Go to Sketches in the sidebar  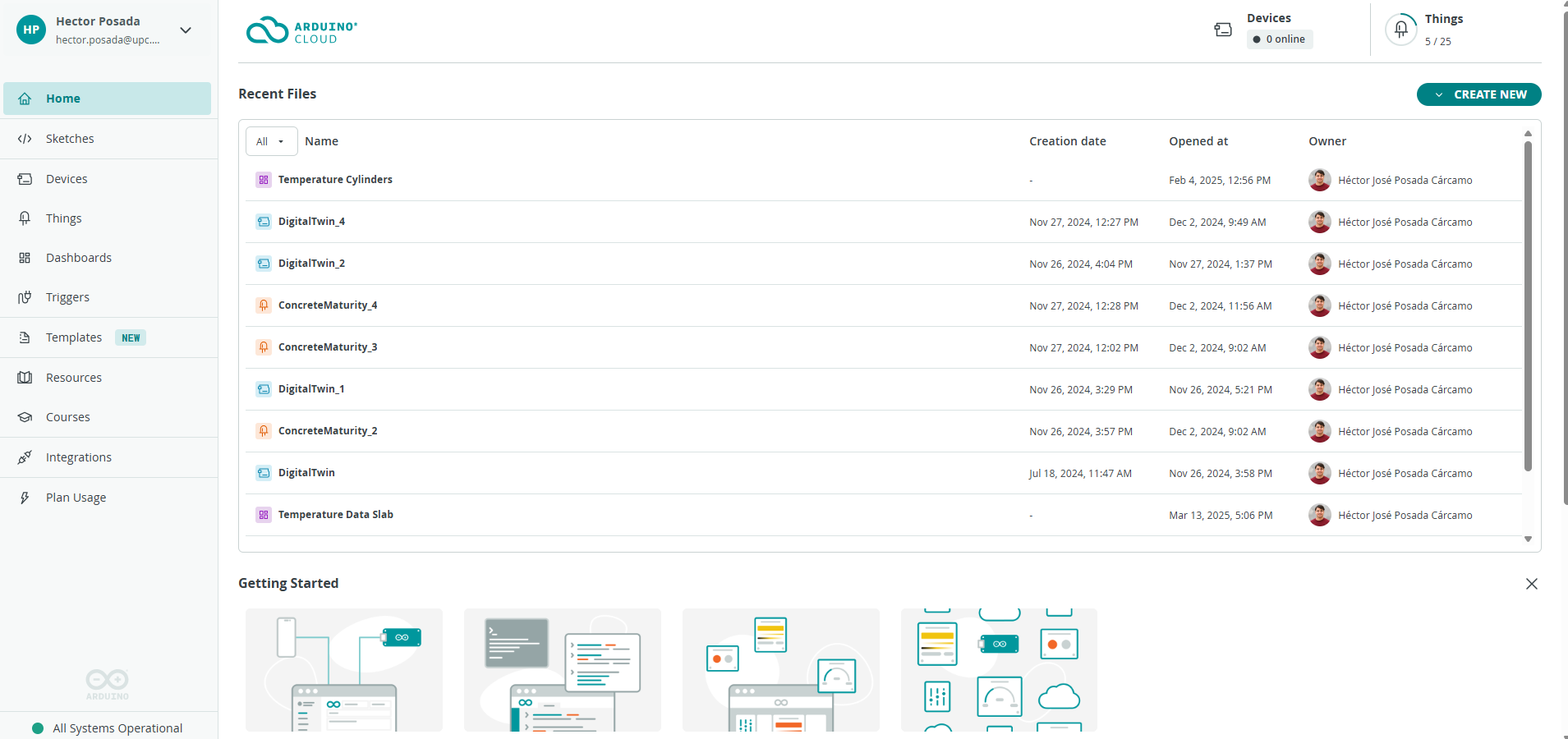[70, 139]
